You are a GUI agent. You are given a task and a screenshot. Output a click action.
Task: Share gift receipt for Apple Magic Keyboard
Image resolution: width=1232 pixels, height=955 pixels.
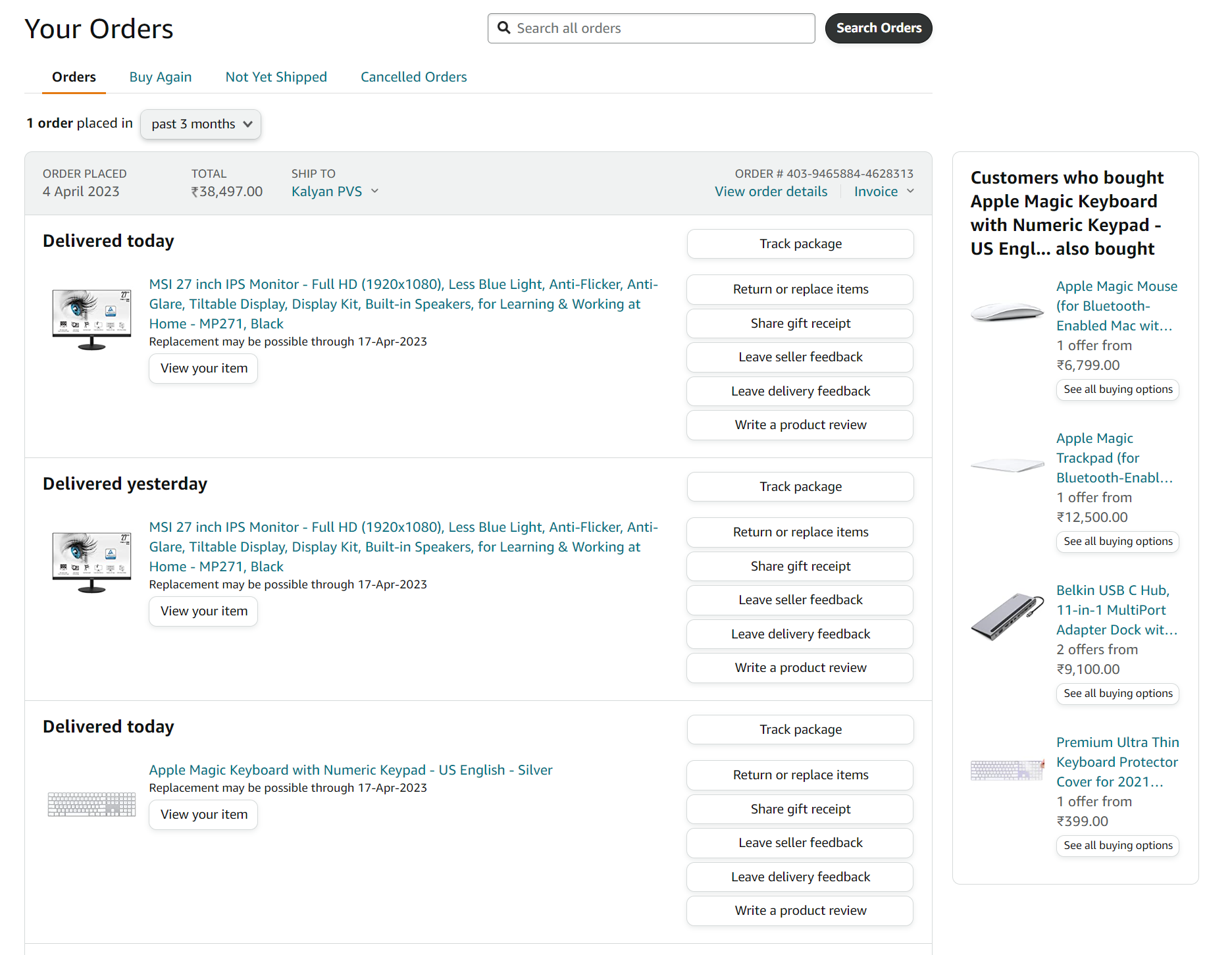800,809
